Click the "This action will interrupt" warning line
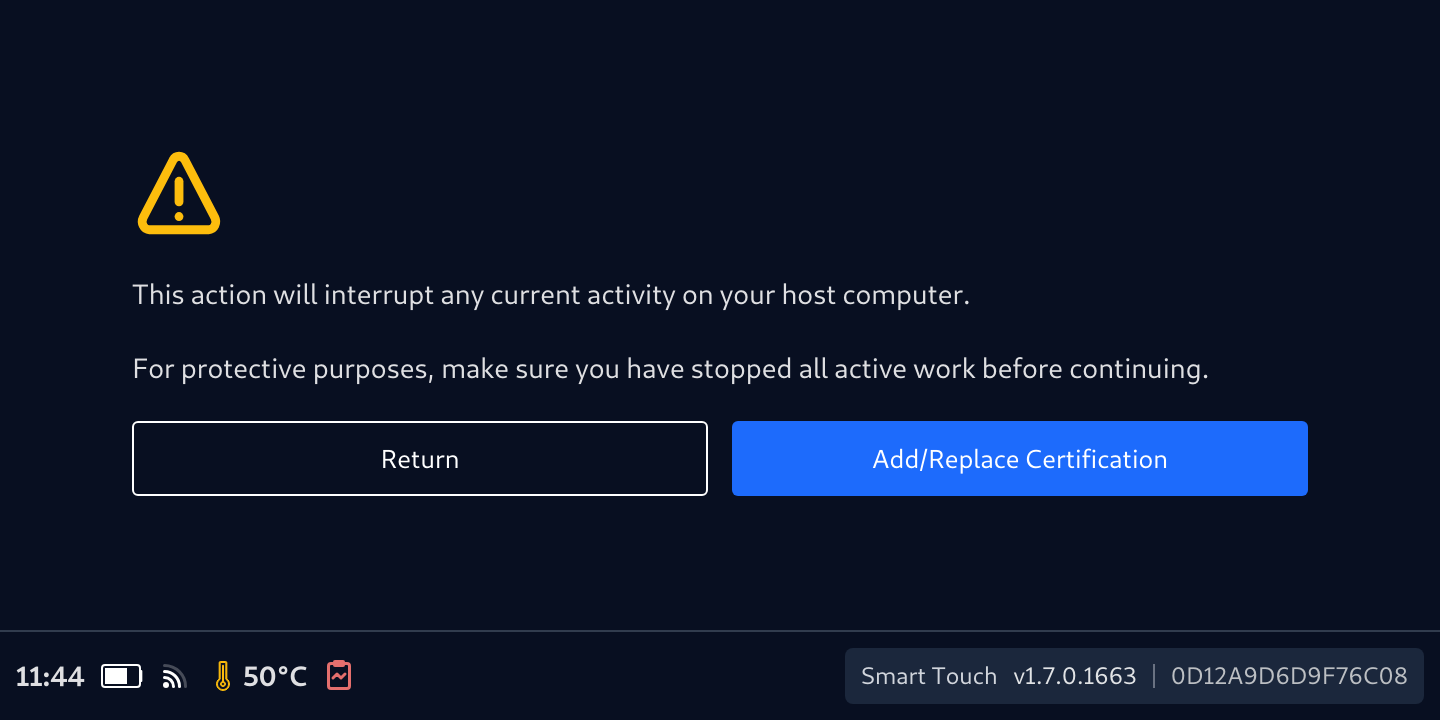Viewport: 1440px width, 720px height. point(551,296)
